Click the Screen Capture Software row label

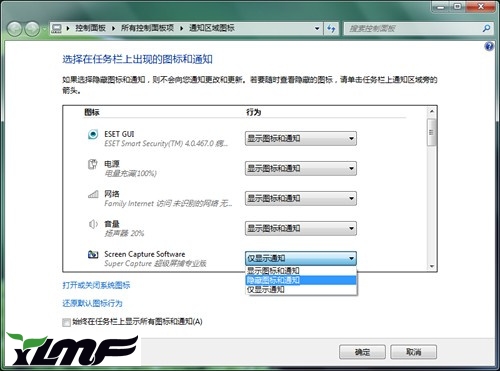(x=145, y=254)
